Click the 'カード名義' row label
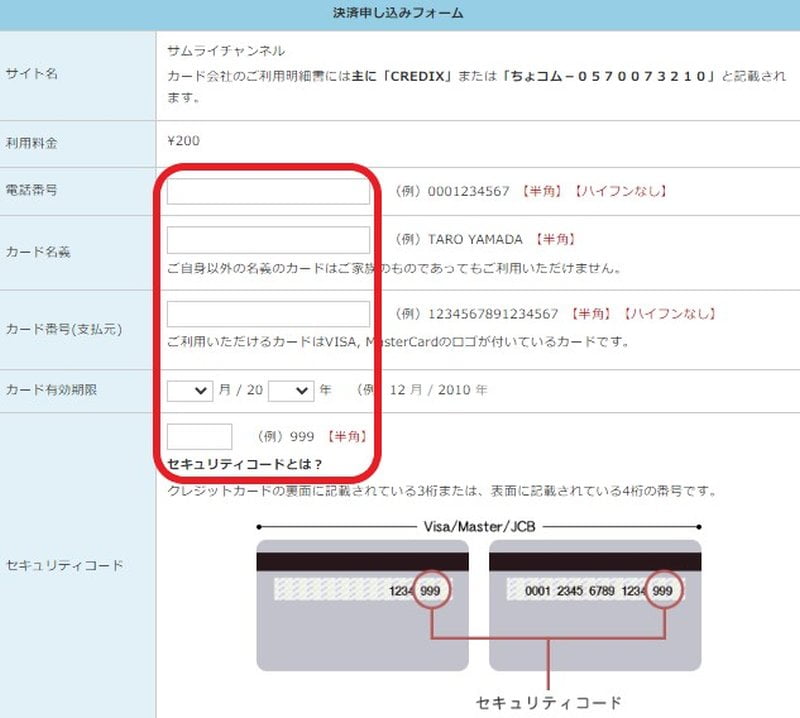Image resolution: width=800 pixels, height=718 pixels. [x=38, y=252]
